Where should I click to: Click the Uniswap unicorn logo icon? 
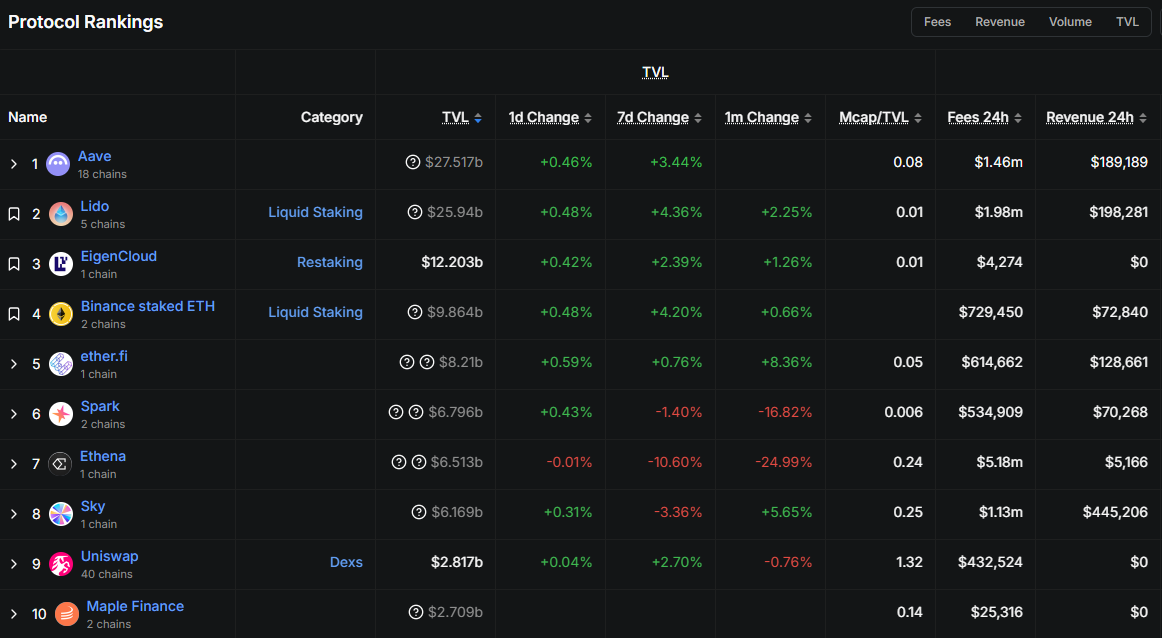tap(61, 564)
